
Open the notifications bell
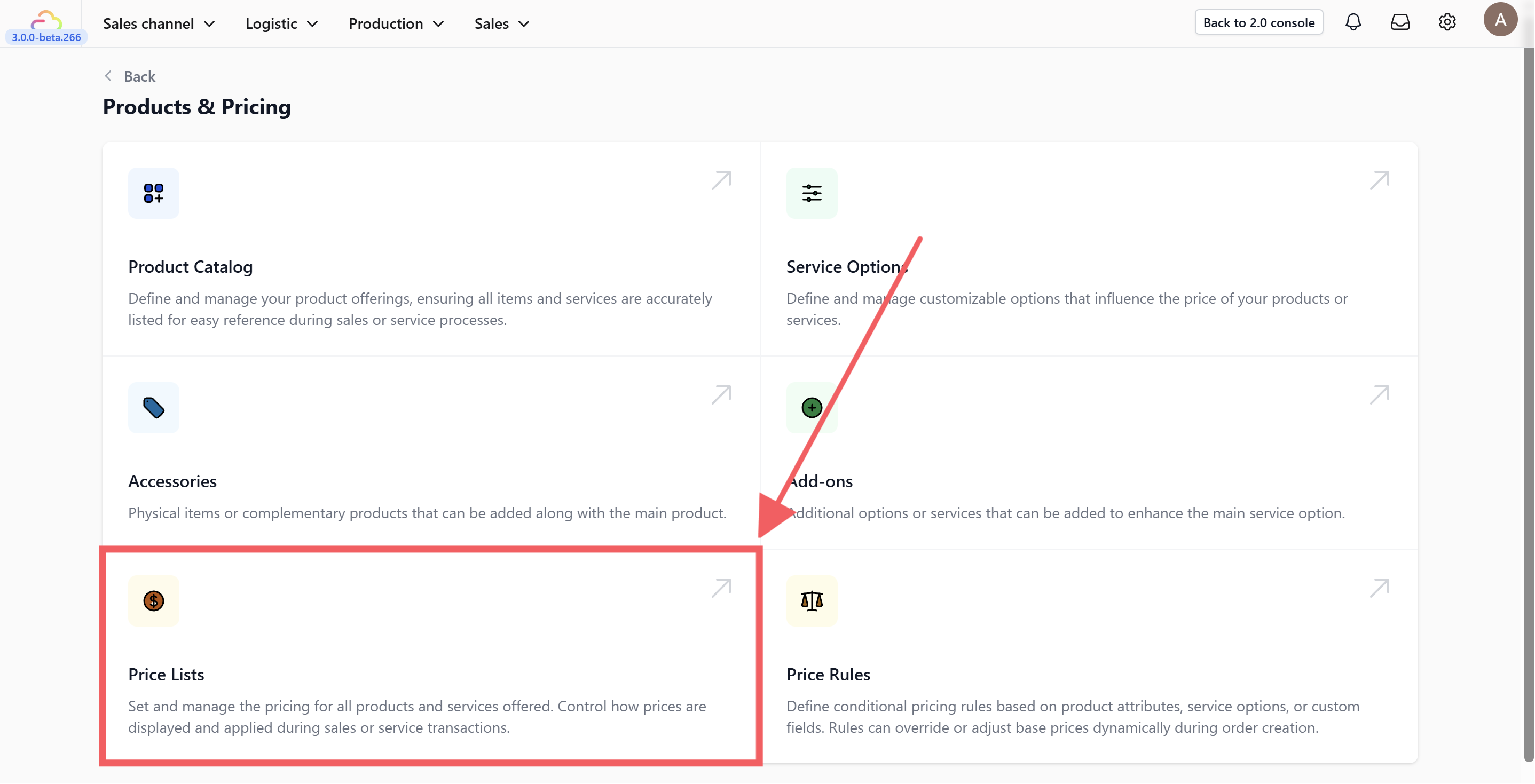[1353, 22]
